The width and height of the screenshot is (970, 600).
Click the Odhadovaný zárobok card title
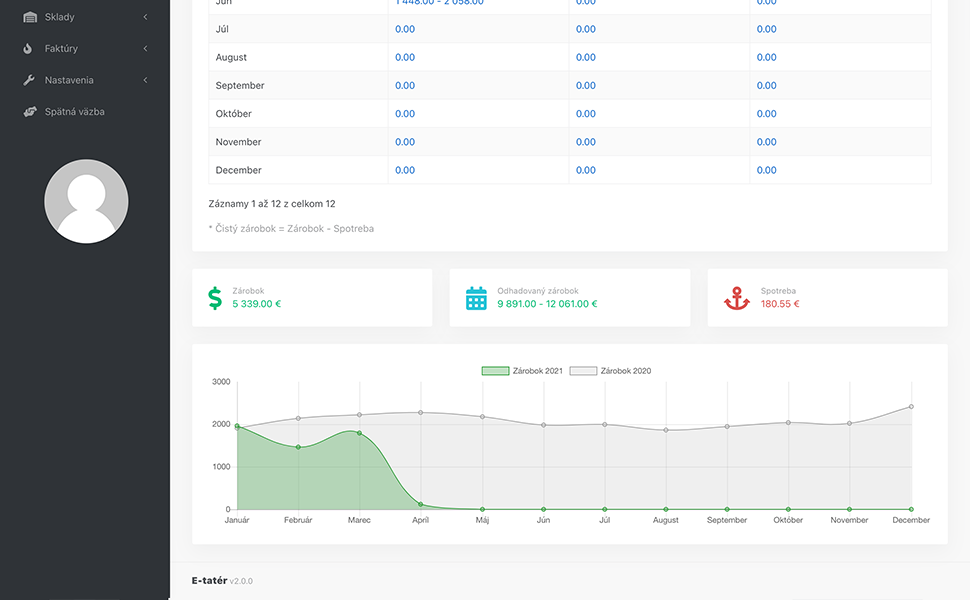(x=538, y=291)
